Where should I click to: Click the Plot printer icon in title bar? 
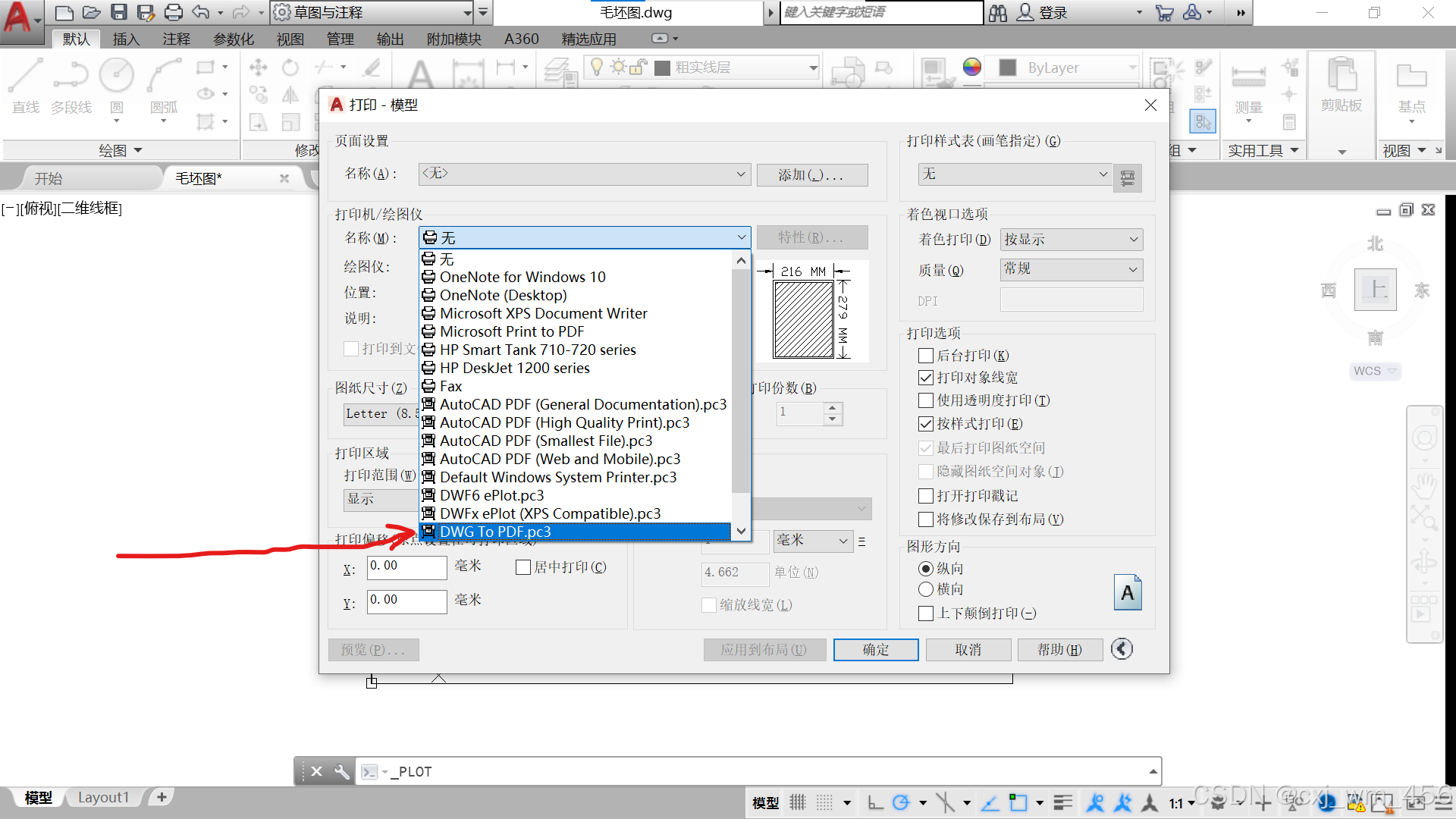pyautogui.click(x=174, y=12)
